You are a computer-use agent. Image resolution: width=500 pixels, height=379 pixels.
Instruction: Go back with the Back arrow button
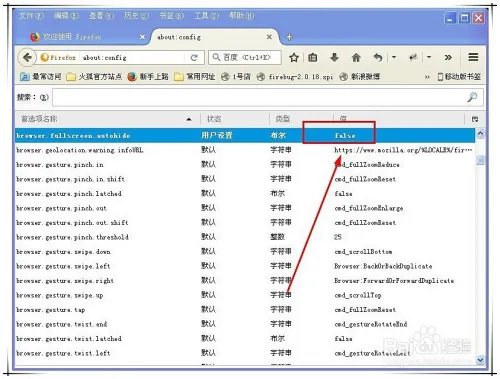27,57
